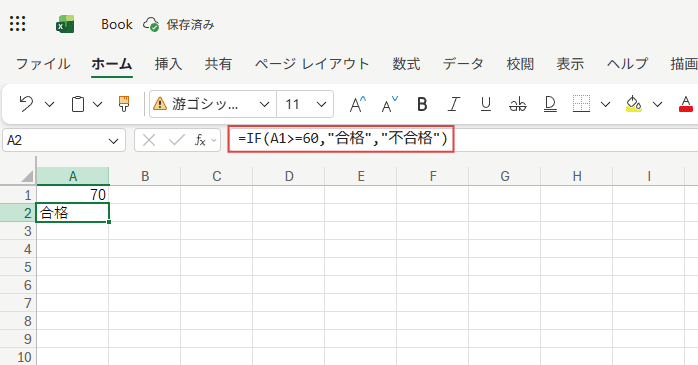Select row 9 header
This screenshot has height=365, width=698.
point(18,339)
